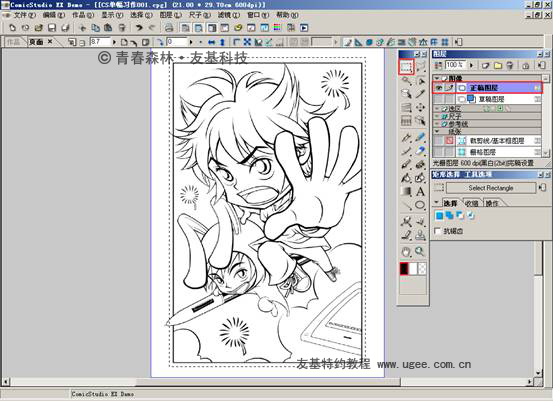Viewport: 553px width, 401px height.
Task: Toggle eye visibility of 正稿图层 layer
Action: (439, 88)
